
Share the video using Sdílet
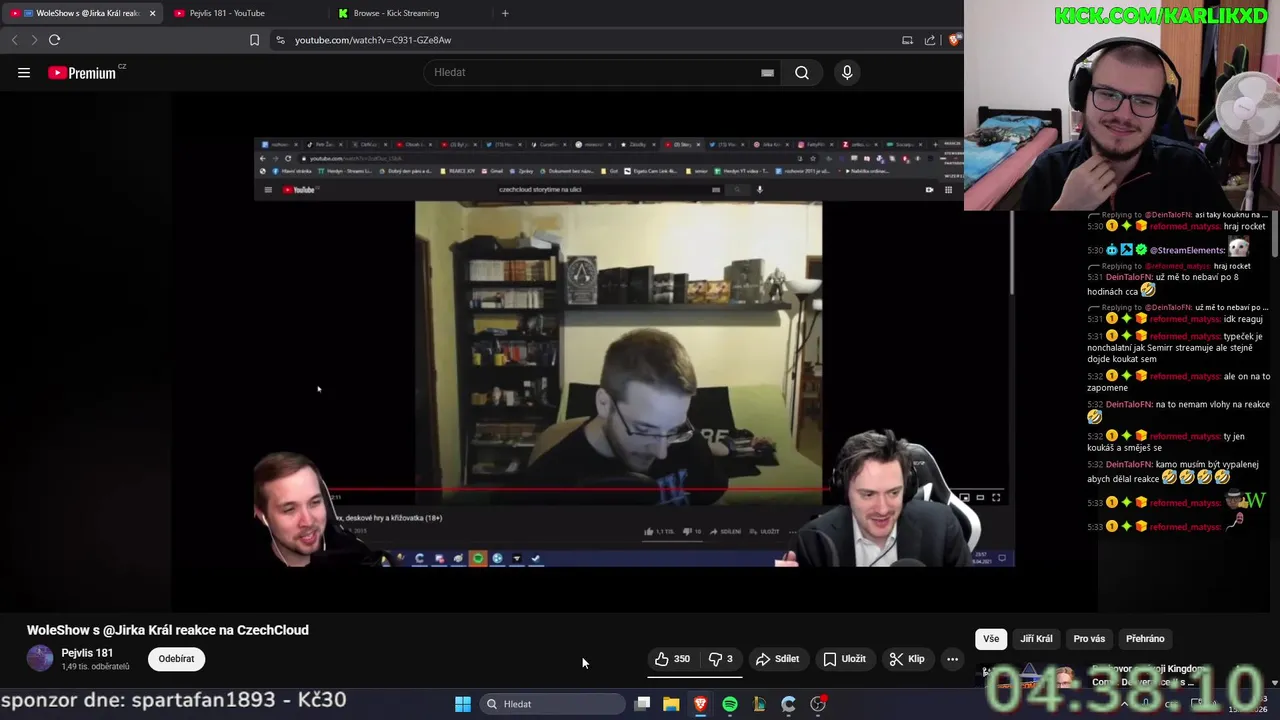(777, 659)
